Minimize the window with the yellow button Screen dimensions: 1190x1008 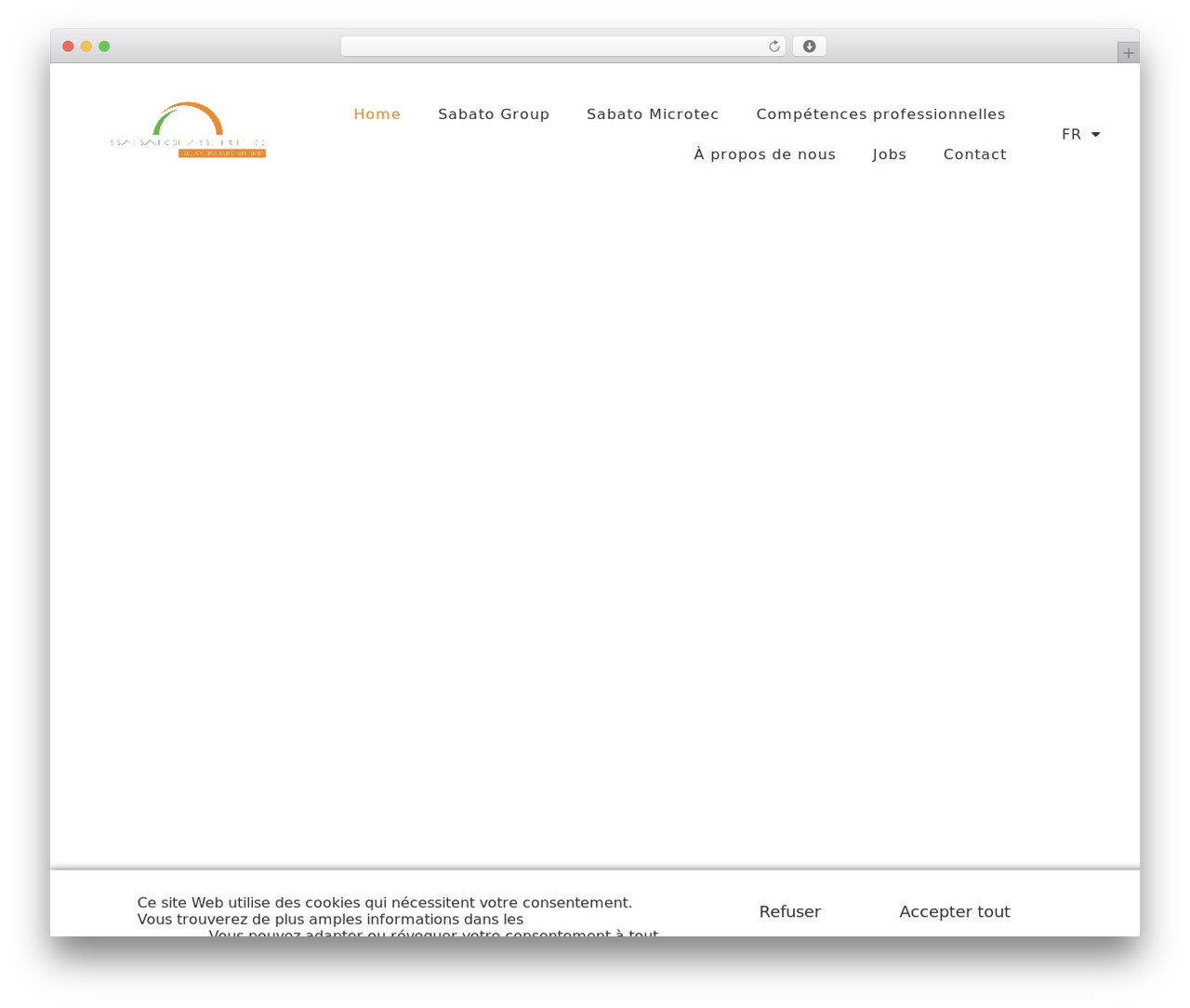point(86,46)
